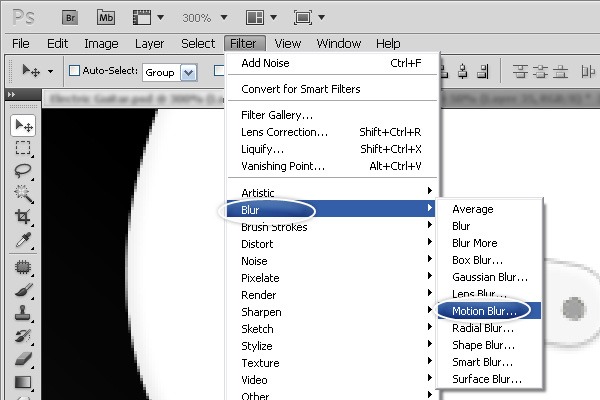The image size is (600, 400).
Task: Expand the Distort filter submenu
Action: [x=331, y=244]
